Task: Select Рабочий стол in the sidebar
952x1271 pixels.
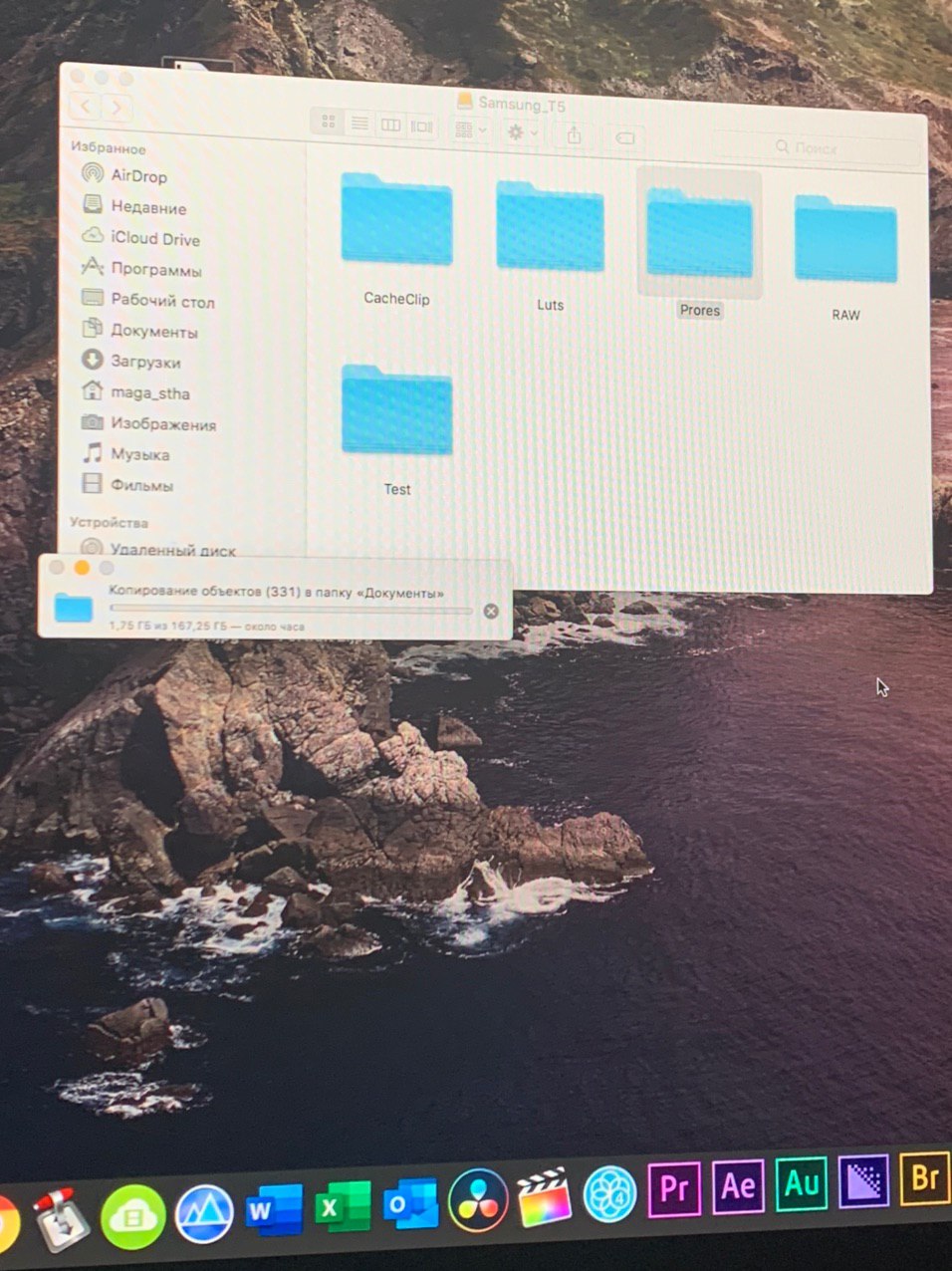Action: (148, 300)
